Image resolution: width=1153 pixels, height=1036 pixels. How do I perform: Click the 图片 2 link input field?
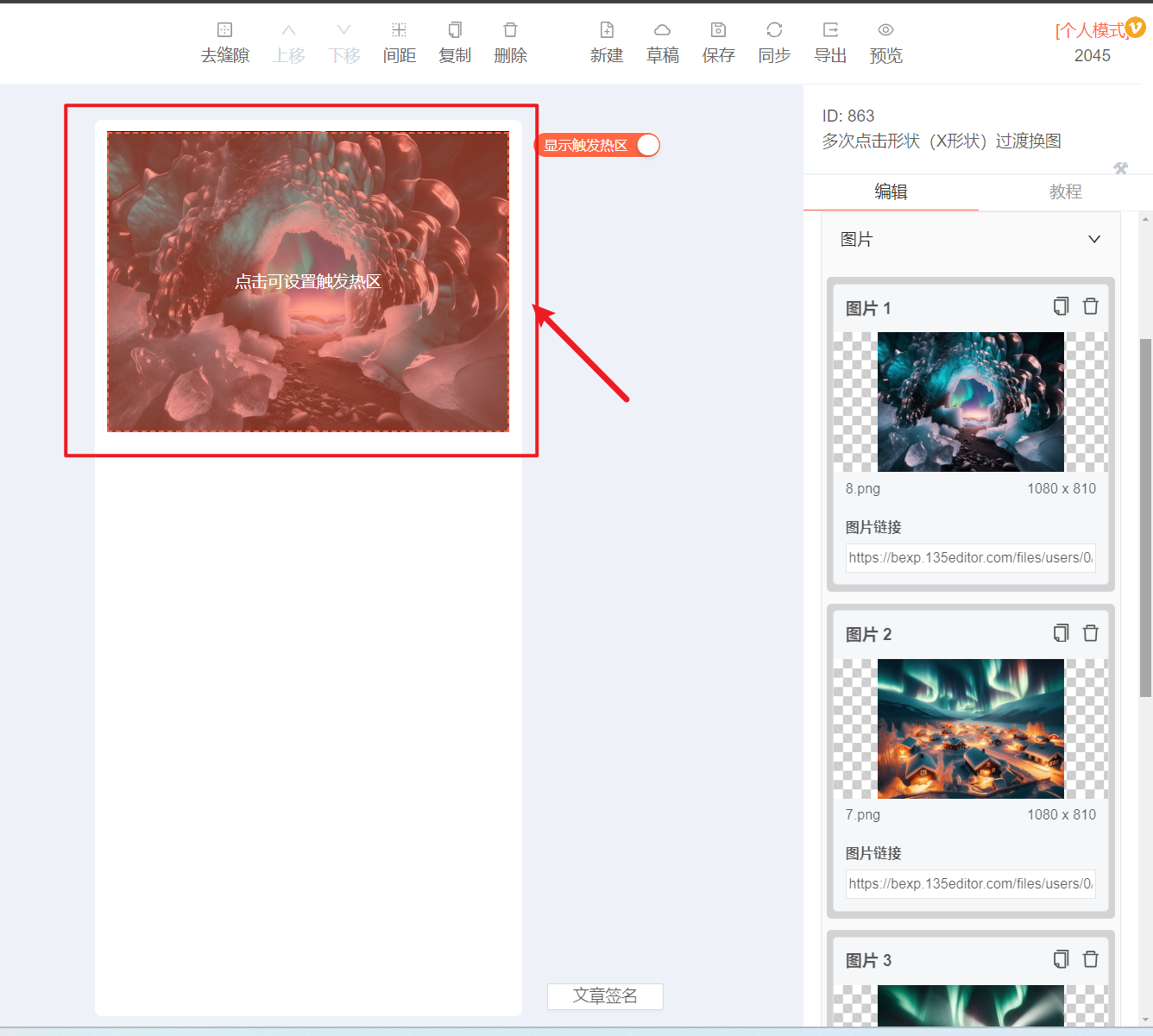[x=971, y=883]
